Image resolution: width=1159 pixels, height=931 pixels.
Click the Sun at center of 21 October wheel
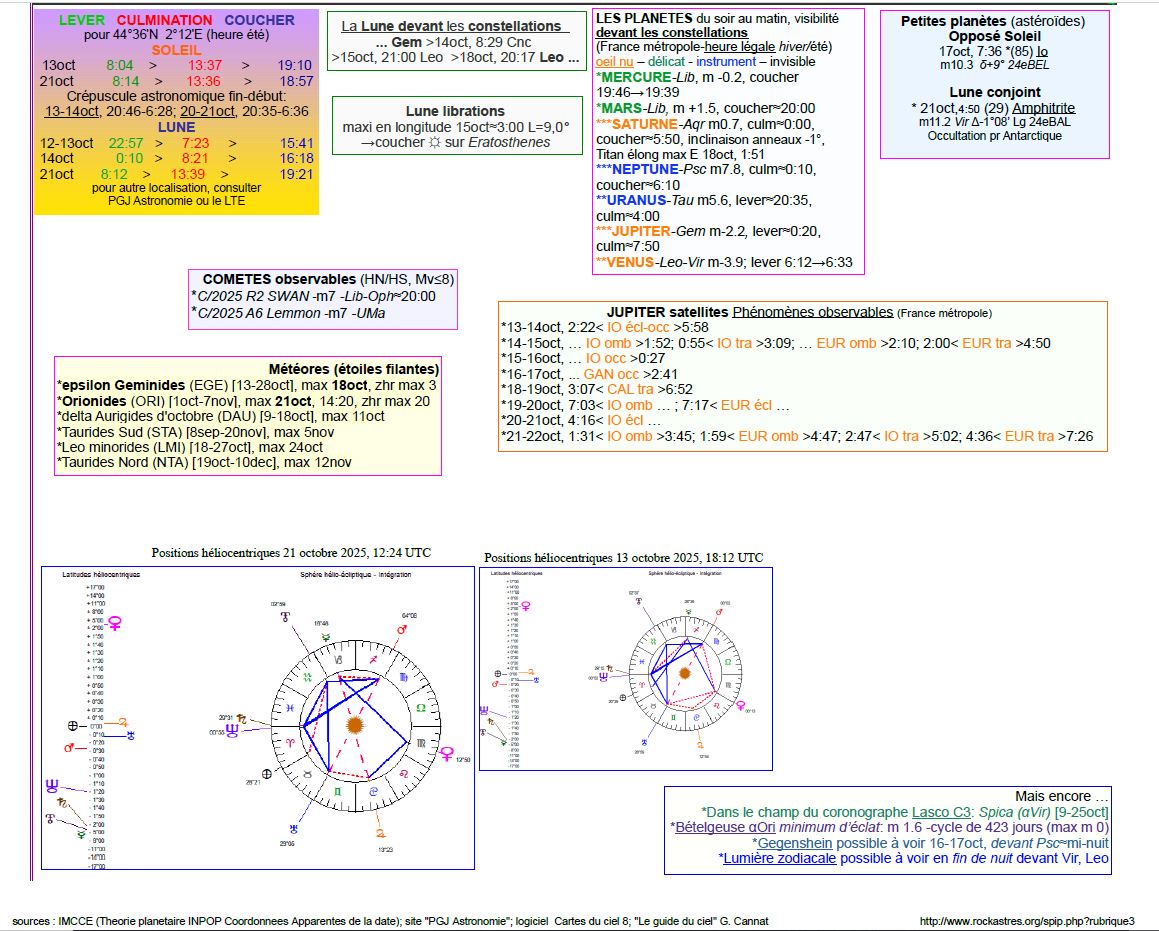(x=354, y=724)
